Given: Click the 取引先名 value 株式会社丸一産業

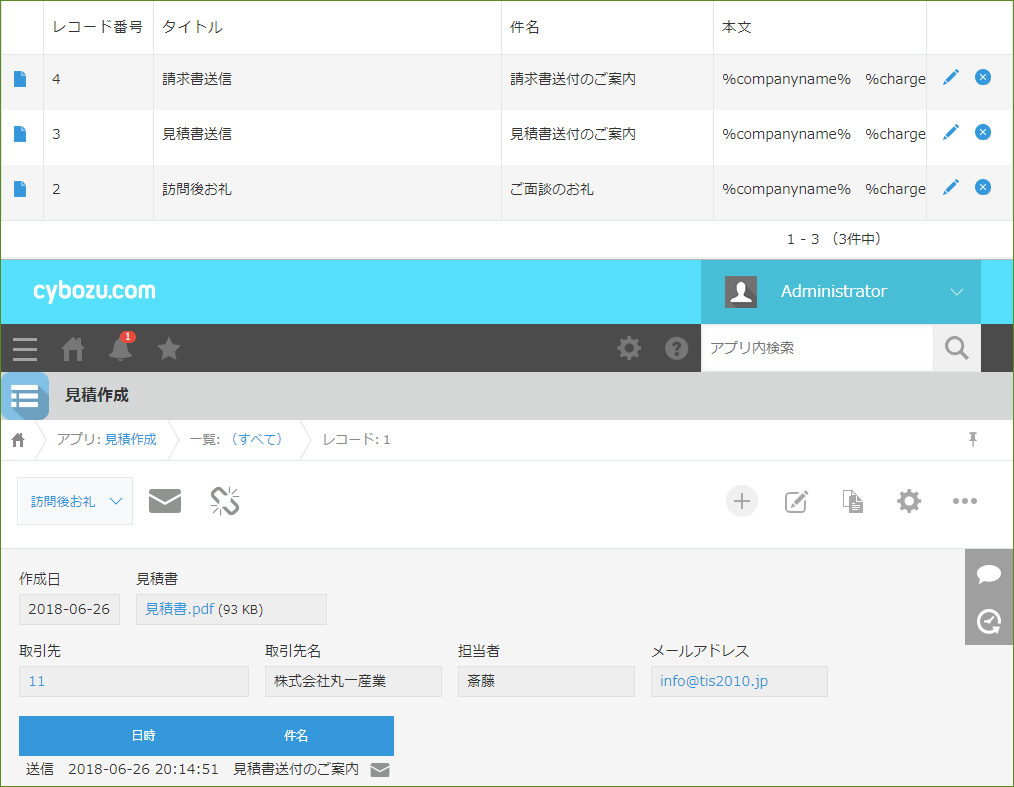Looking at the screenshot, I should coord(353,681).
